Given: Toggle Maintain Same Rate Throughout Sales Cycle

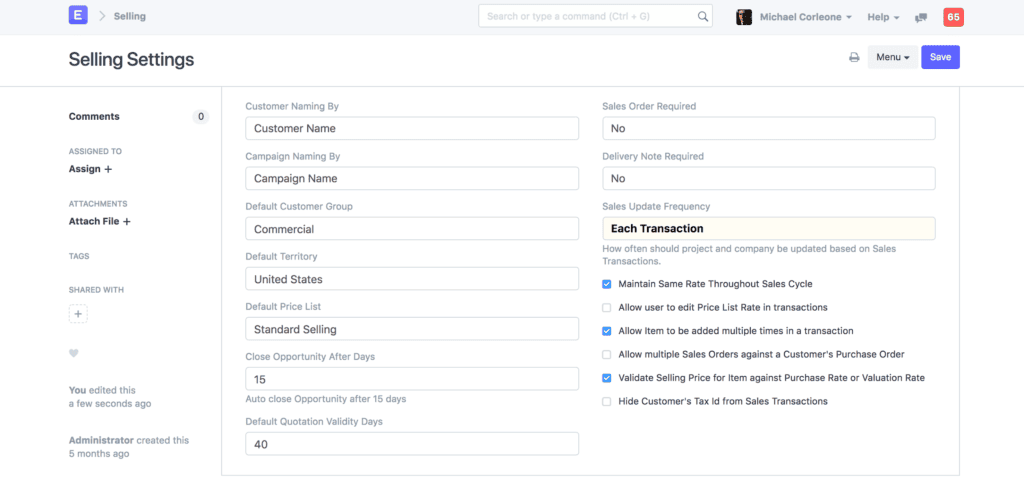Looking at the screenshot, I should (607, 284).
